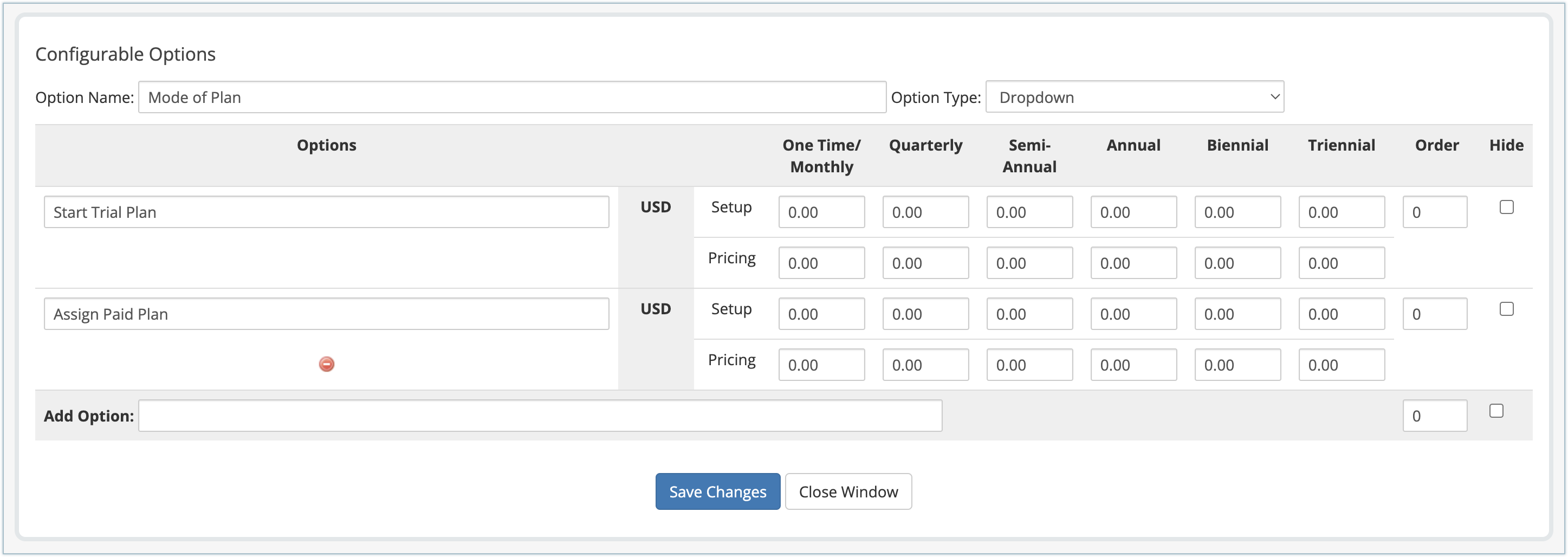Click the Add Option text field
This screenshot has width=1568, height=557.
pyautogui.click(x=539, y=416)
